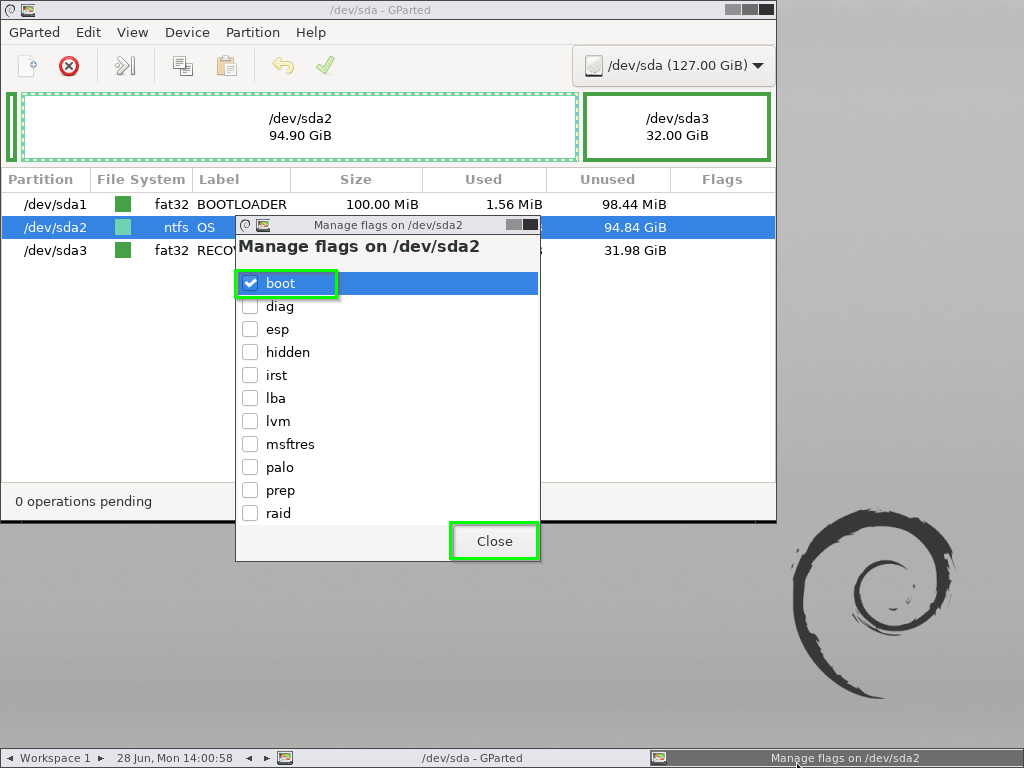
Task: Sort by the Flags column header
Action: tap(722, 180)
